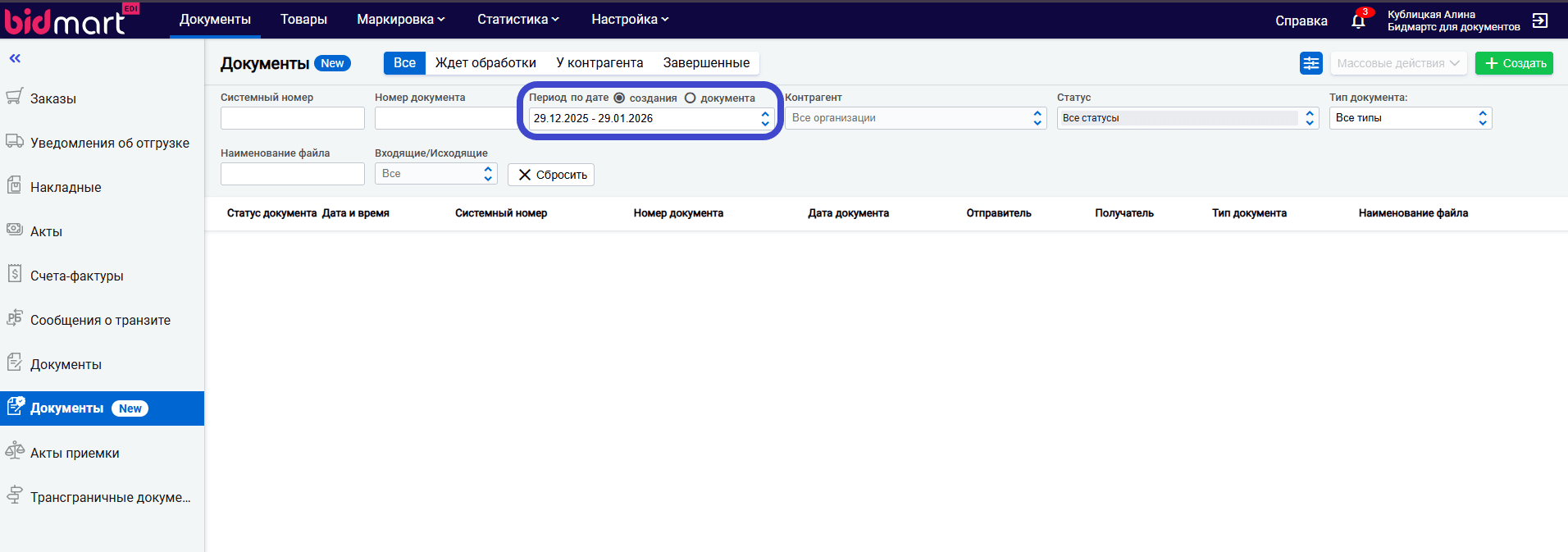Viewport: 1568px width, 552px height.
Task: Click the Сбросить filters button
Action: pyautogui.click(x=551, y=175)
